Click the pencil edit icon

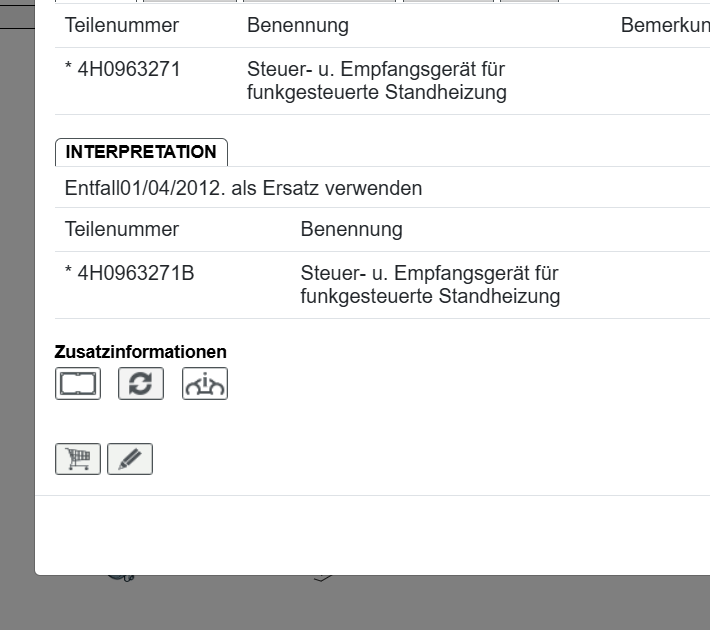tap(130, 459)
